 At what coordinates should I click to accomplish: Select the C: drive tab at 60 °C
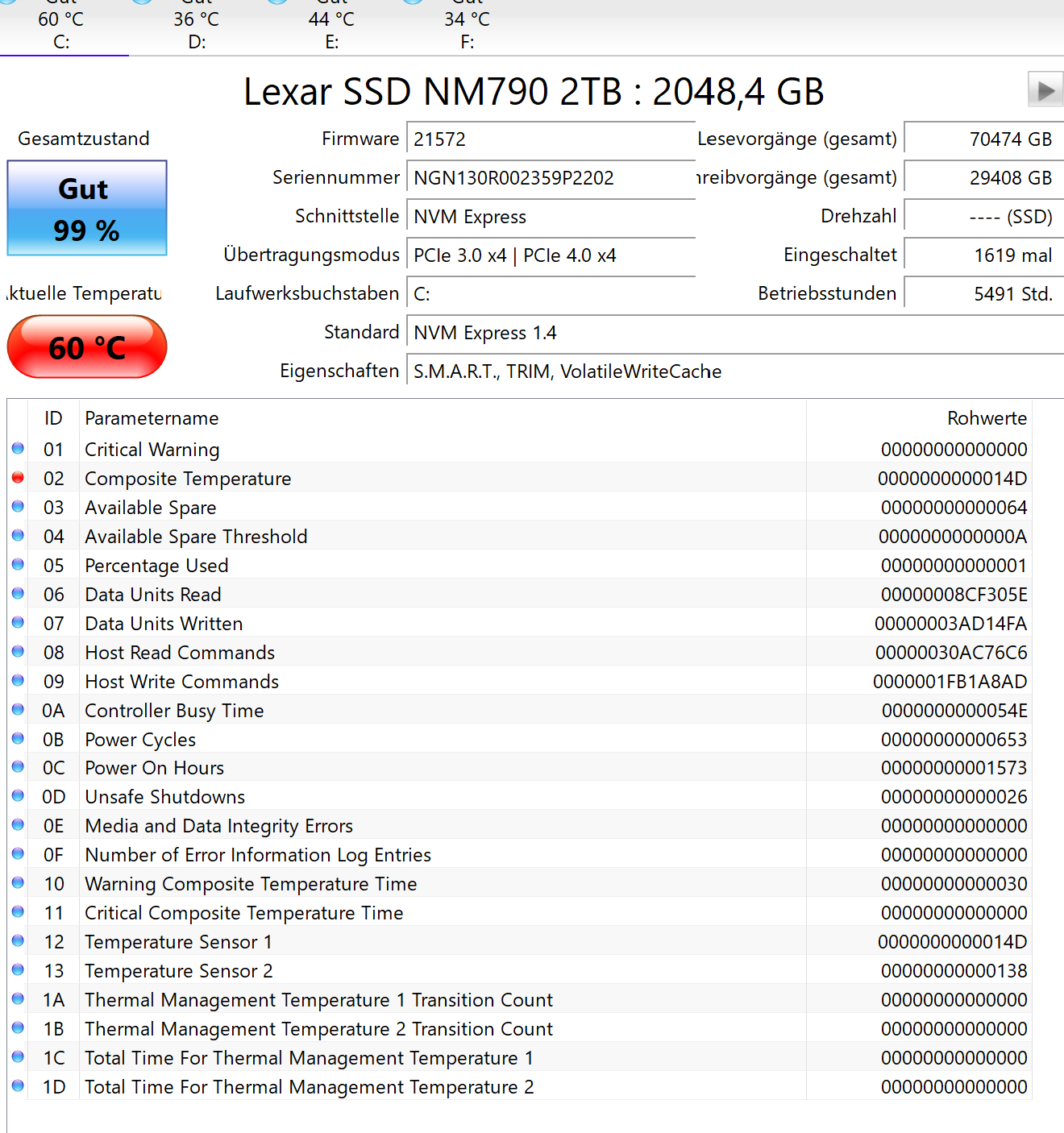[x=61, y=28]
